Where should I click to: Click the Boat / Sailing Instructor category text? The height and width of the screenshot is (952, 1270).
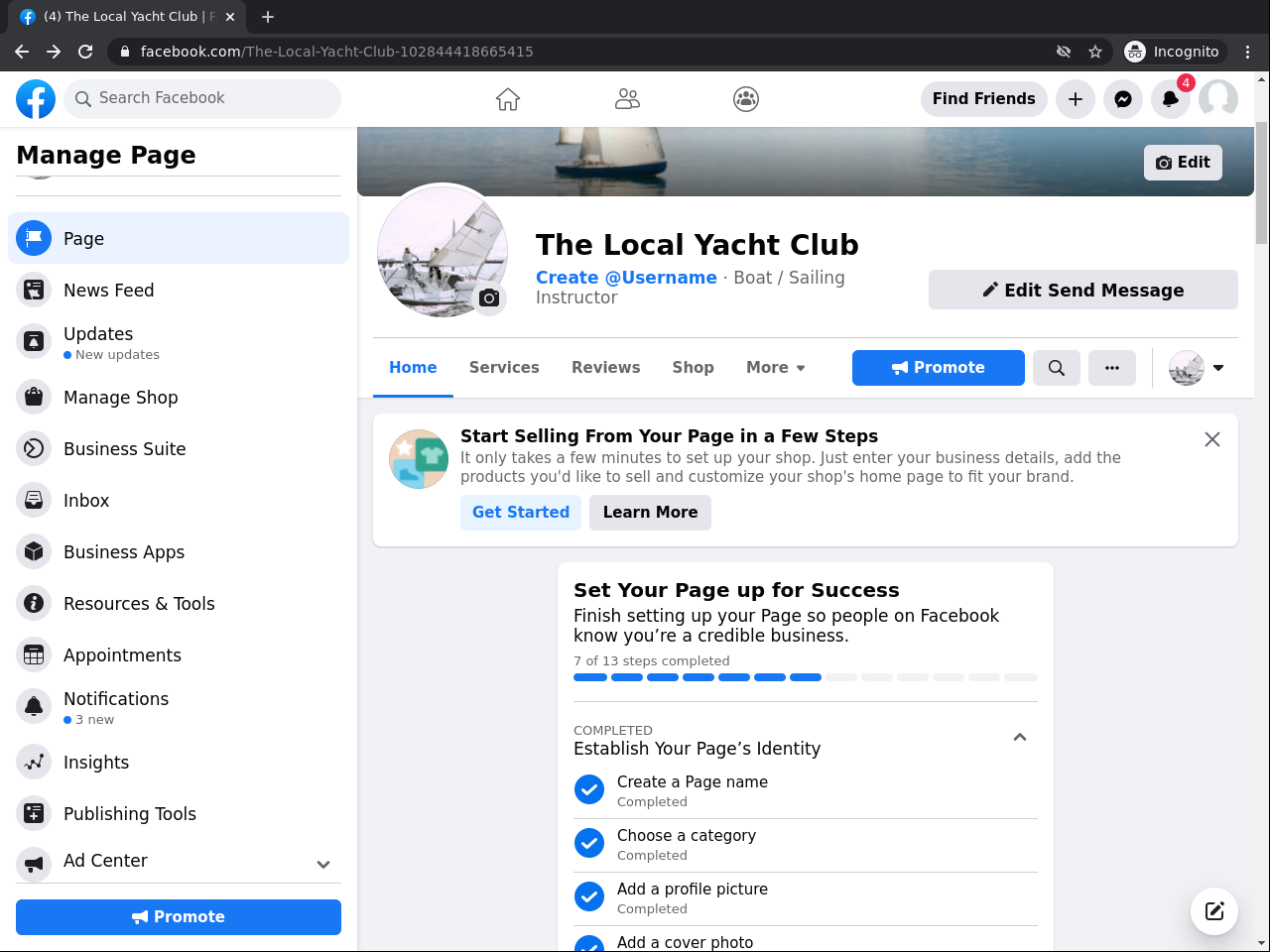(x=691, y=288)
